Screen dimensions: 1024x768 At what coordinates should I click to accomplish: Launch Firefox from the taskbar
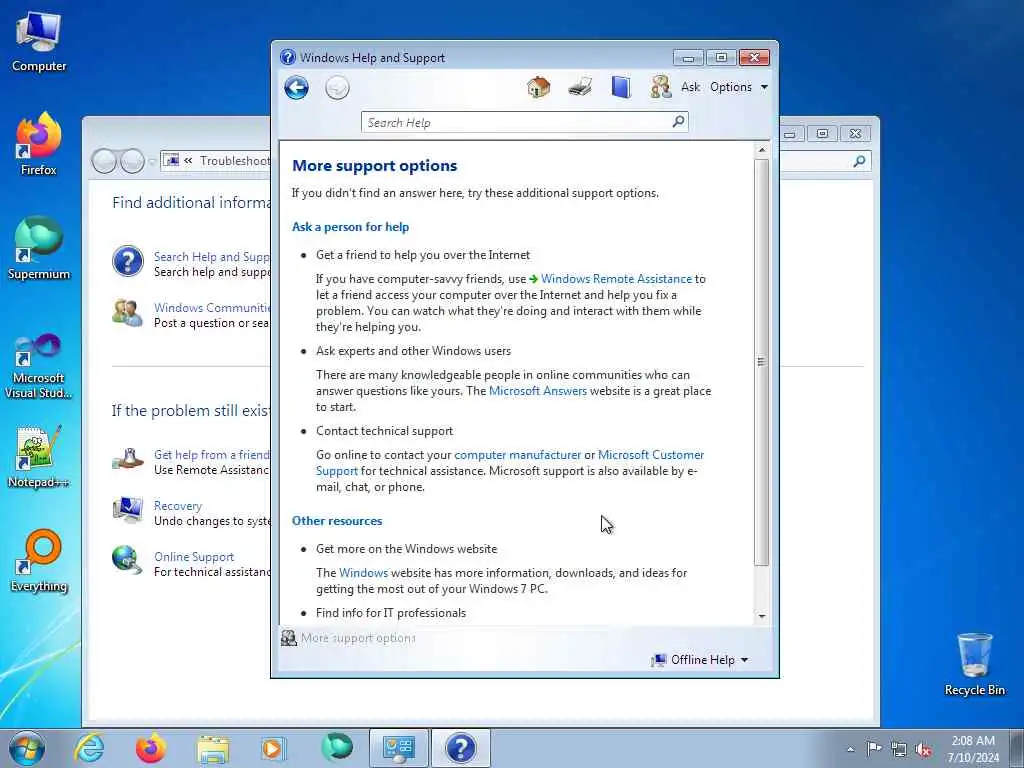point(151,748)
